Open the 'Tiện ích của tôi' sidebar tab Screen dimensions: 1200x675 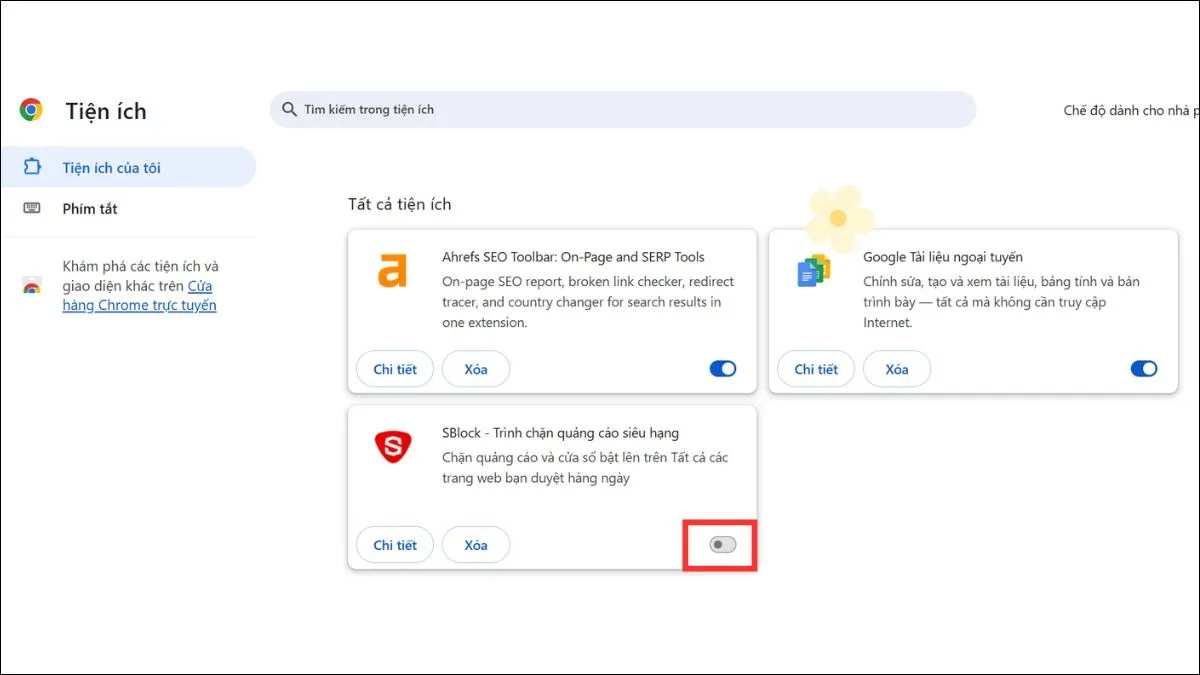point(111,168)
